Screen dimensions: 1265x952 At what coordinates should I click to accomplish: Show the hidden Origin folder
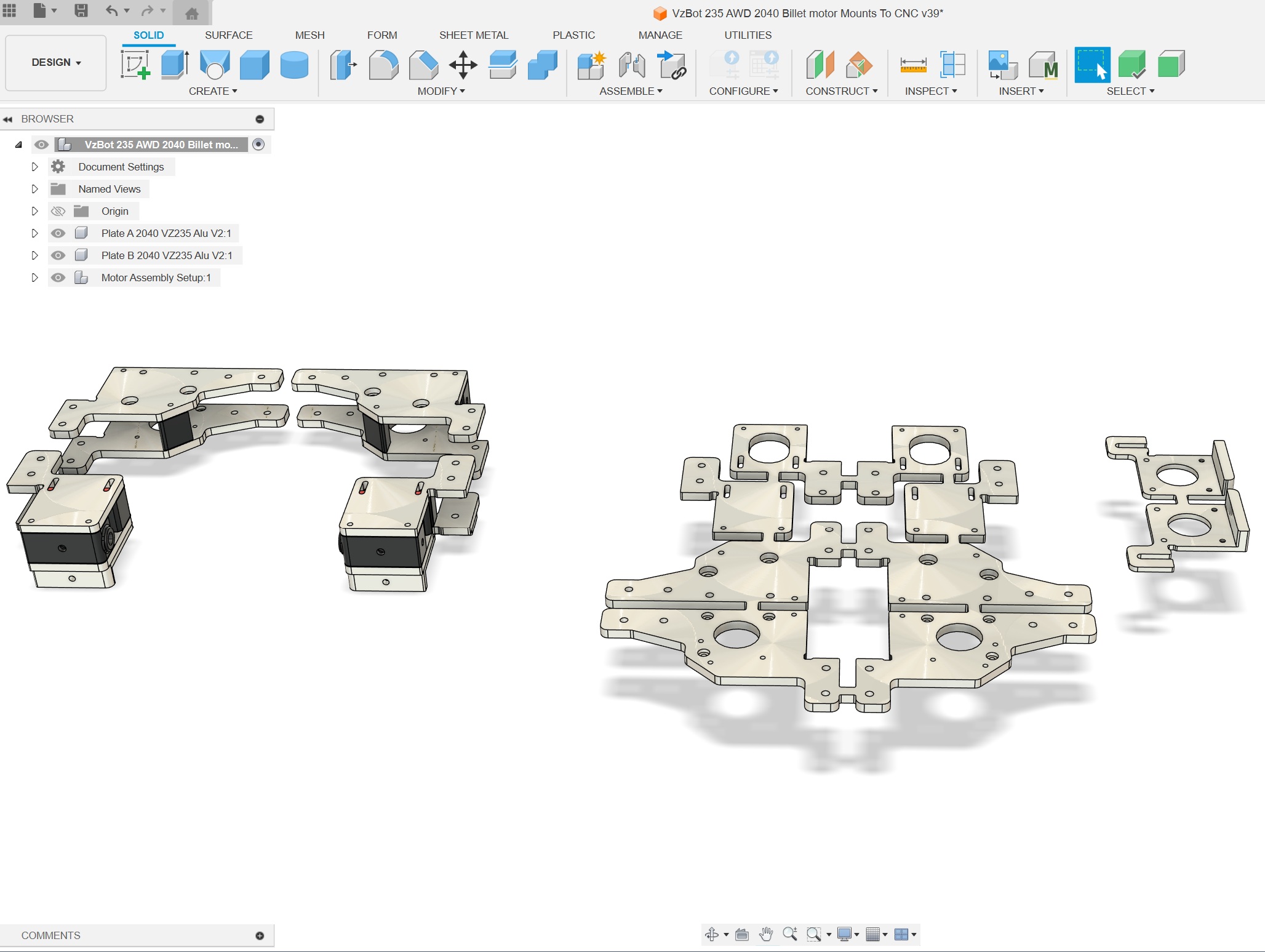point(58,211)
